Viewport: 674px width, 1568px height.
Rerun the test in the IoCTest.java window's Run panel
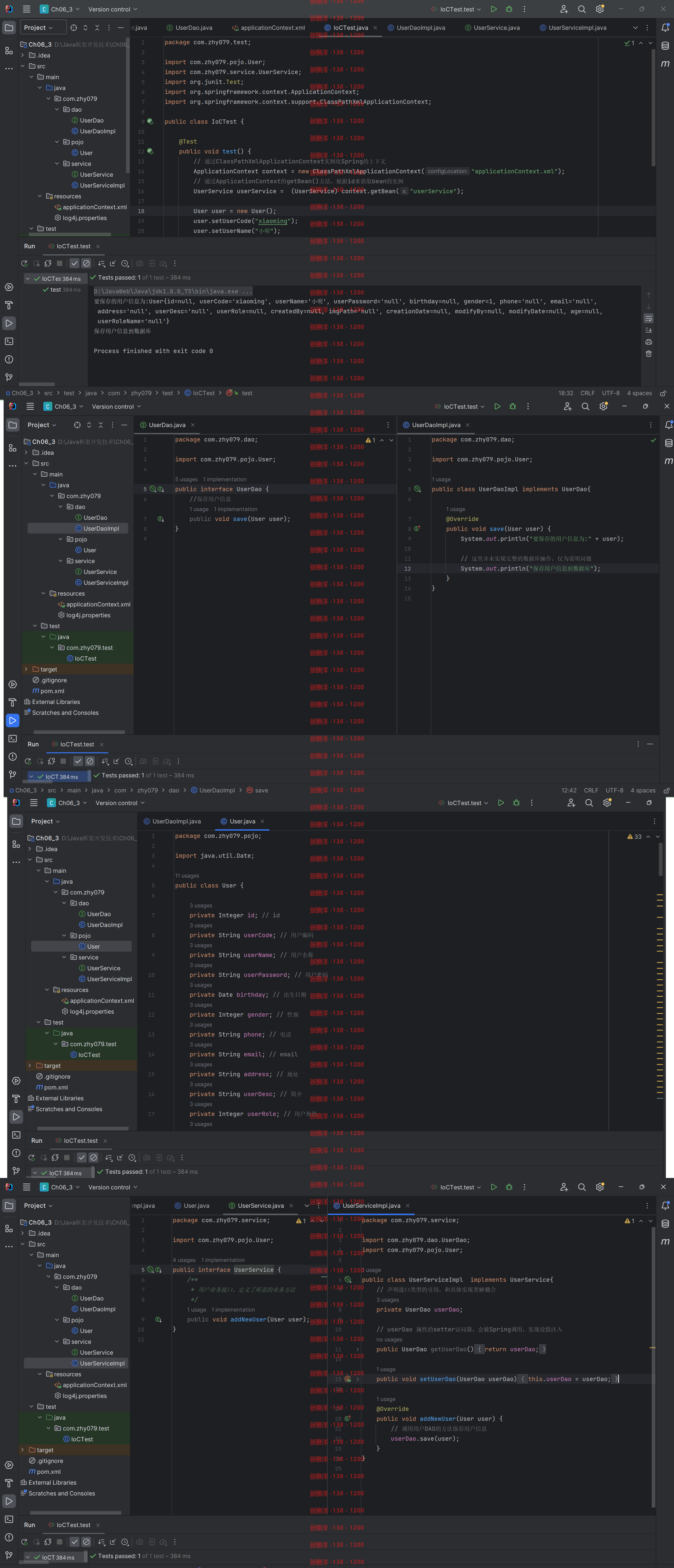click(x=24, y=264)
